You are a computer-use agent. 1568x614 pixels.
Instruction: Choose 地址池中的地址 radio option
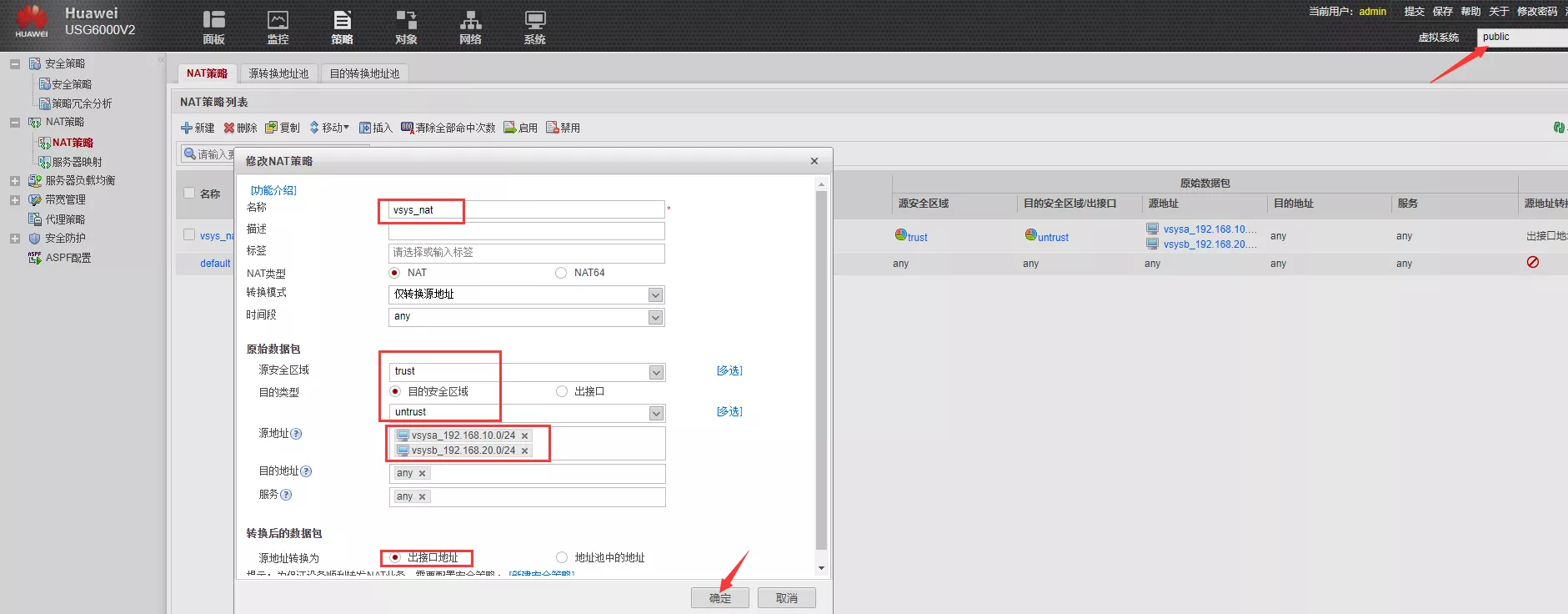pos(562,557)
